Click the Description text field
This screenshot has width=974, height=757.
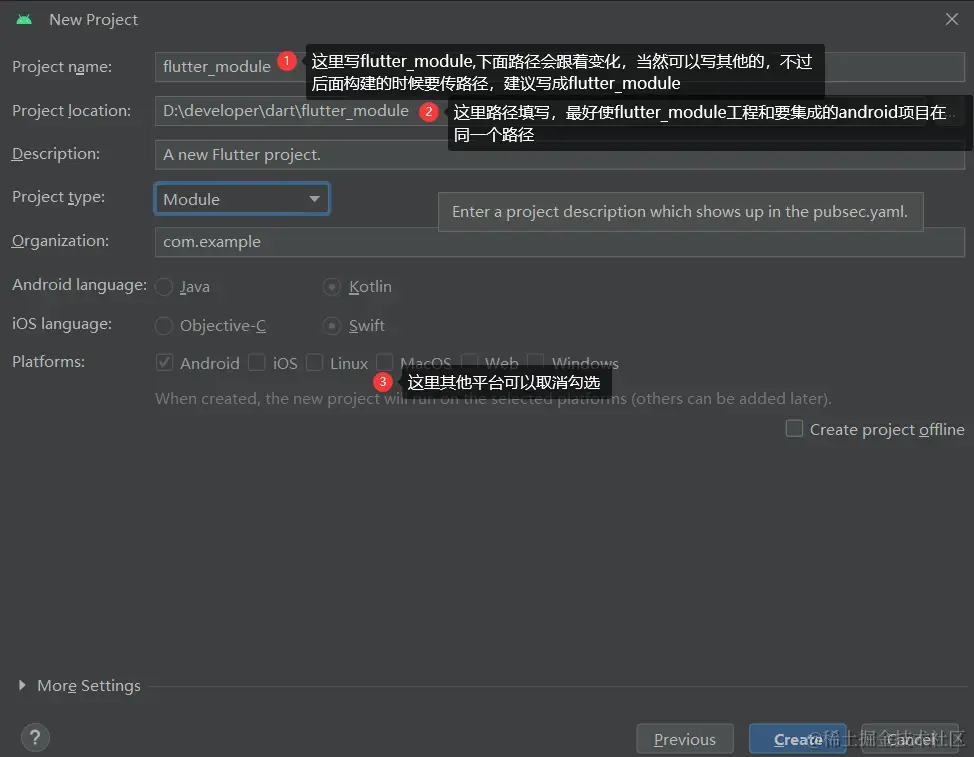click(559, 155)
